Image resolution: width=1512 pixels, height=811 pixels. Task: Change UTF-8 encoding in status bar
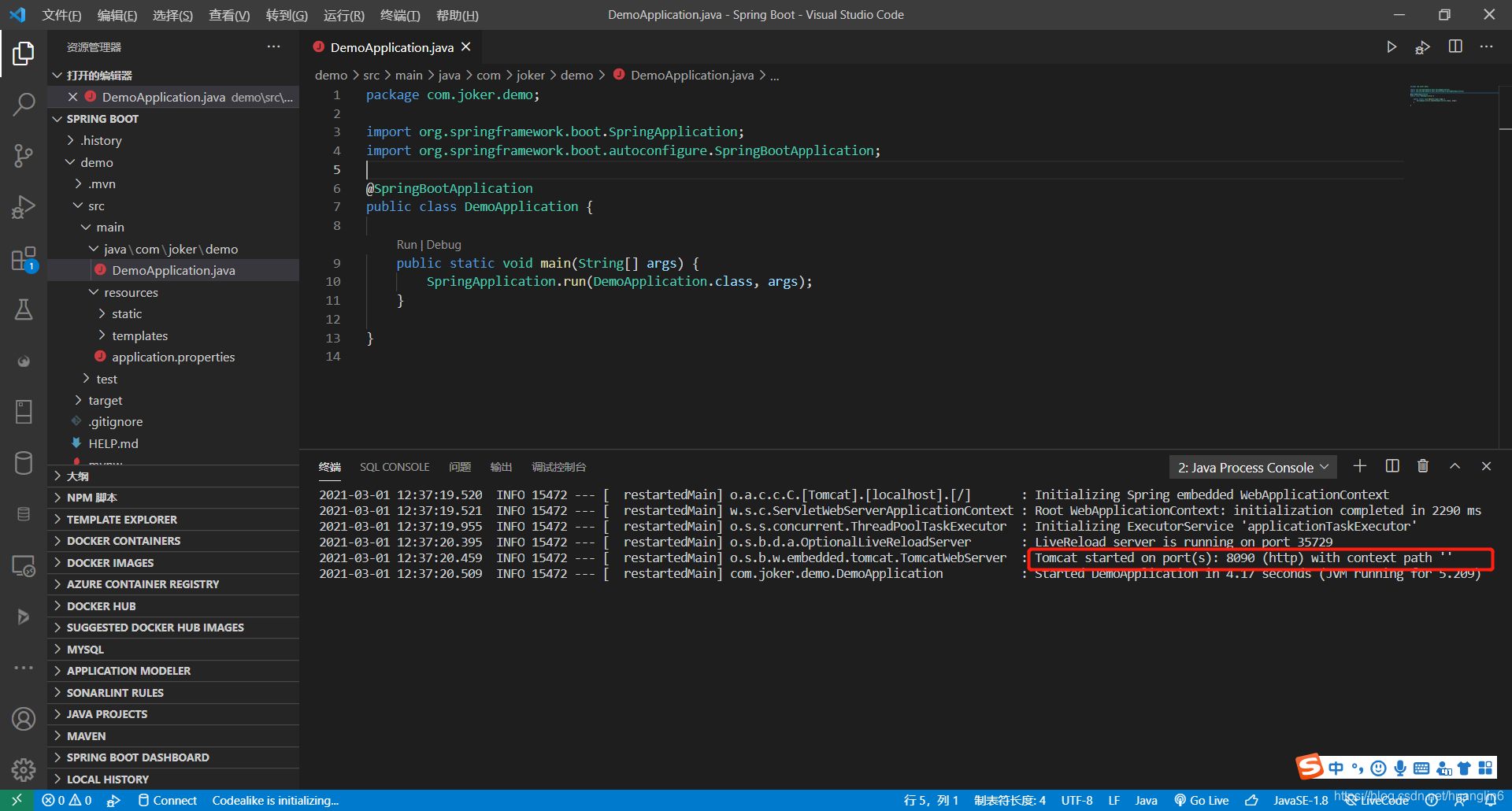pos(1077,800)
